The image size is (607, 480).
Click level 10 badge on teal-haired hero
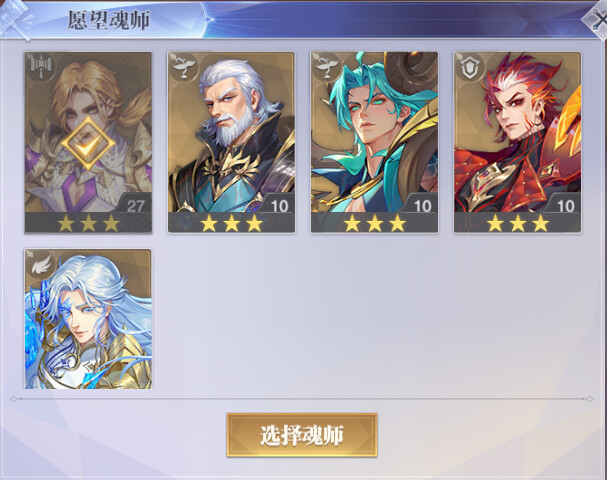422,205
